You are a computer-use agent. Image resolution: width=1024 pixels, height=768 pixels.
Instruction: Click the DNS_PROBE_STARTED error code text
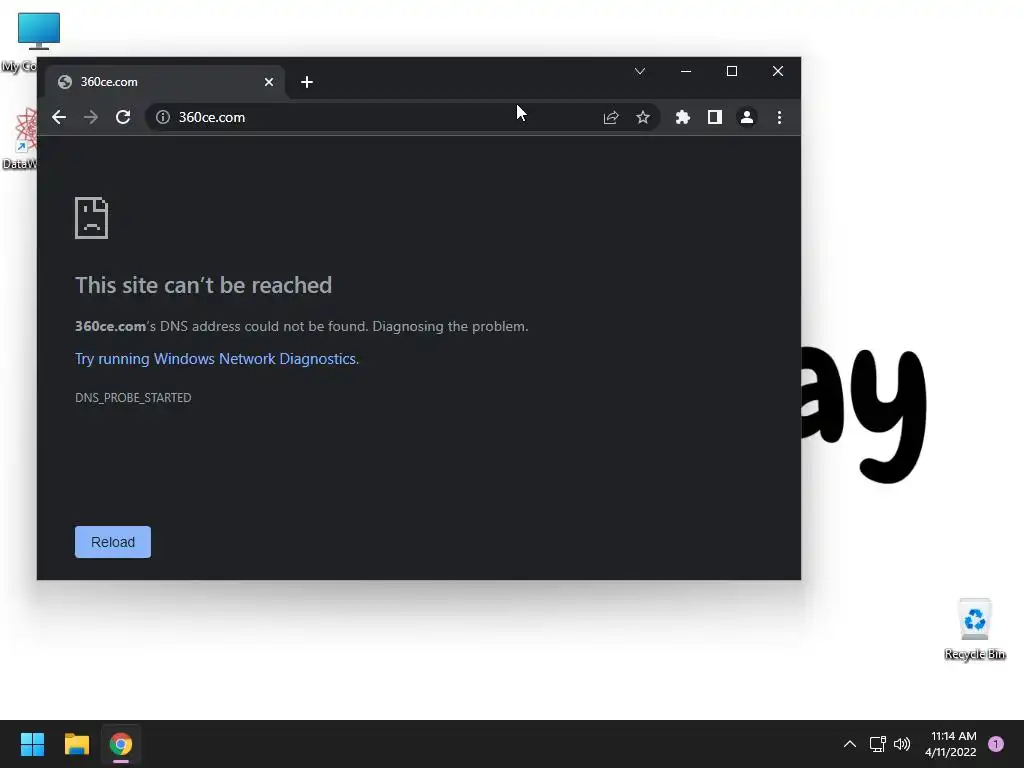[x=133, y=398]
